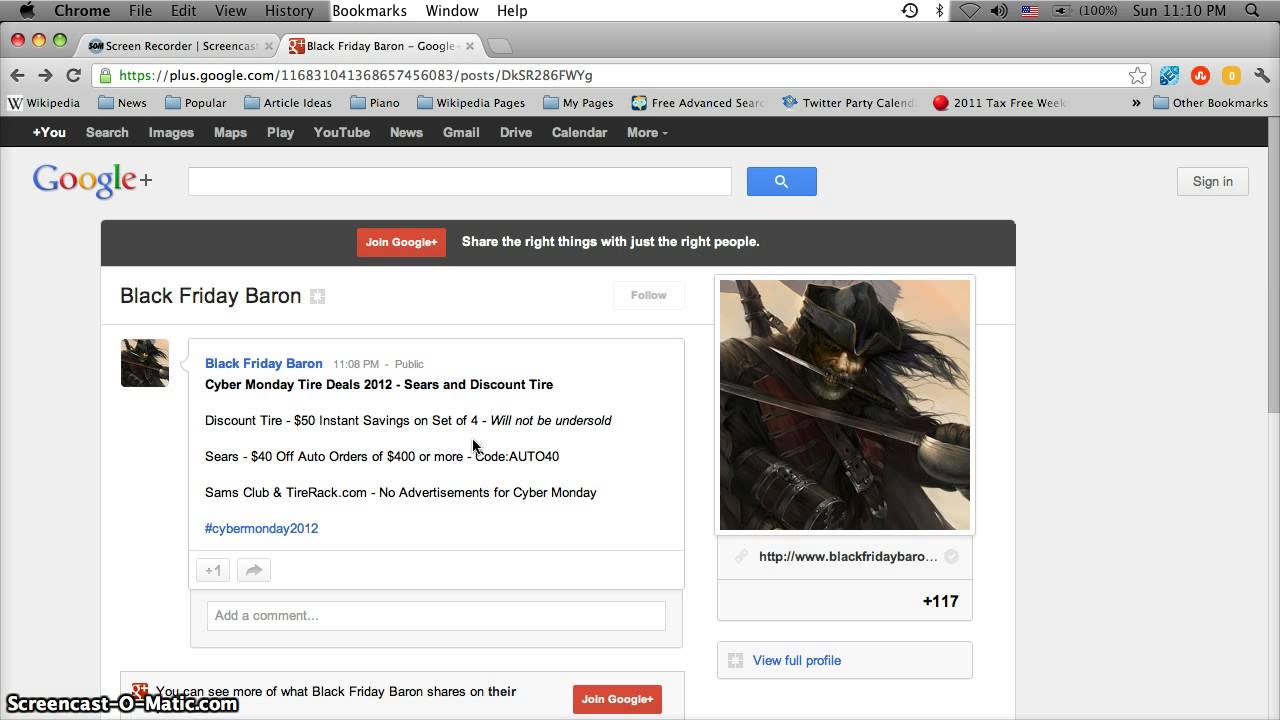Click YouTube in the Google bar

point(341,132)
